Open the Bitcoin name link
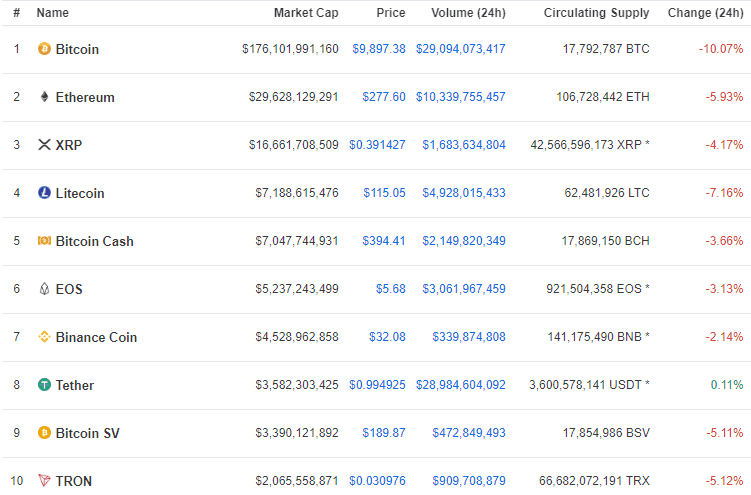The image size is (751, 495). (77, 49)
